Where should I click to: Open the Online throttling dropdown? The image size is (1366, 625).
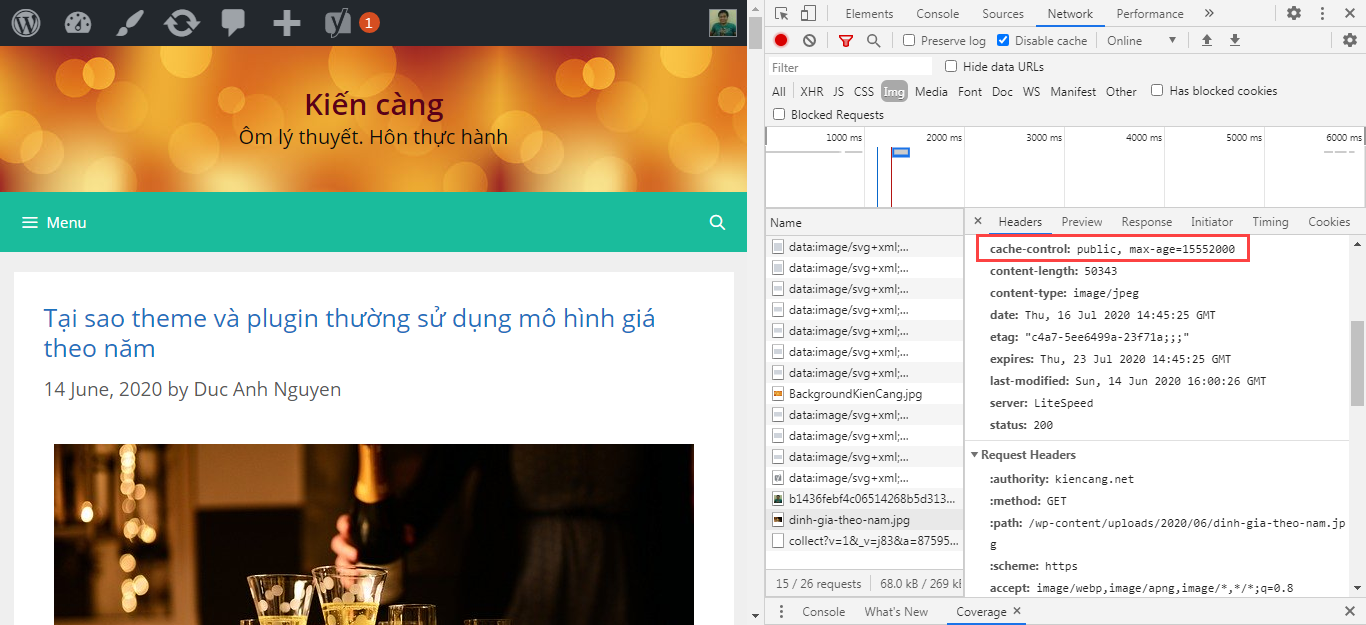pyautogui.click(x=1142, y=40)
